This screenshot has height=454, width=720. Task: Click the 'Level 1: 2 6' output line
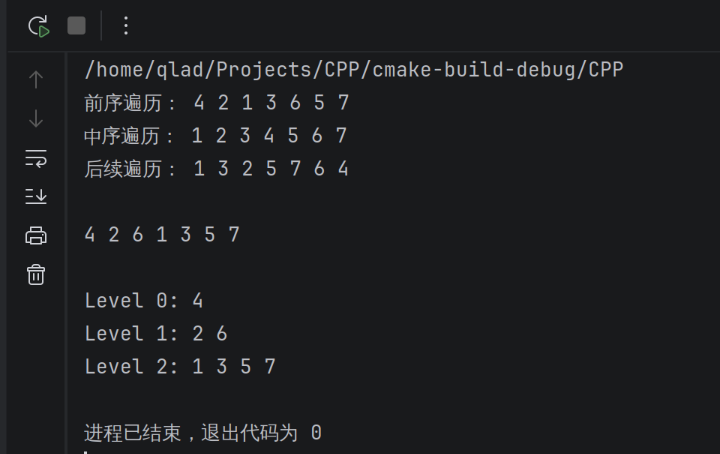point(156,334)
